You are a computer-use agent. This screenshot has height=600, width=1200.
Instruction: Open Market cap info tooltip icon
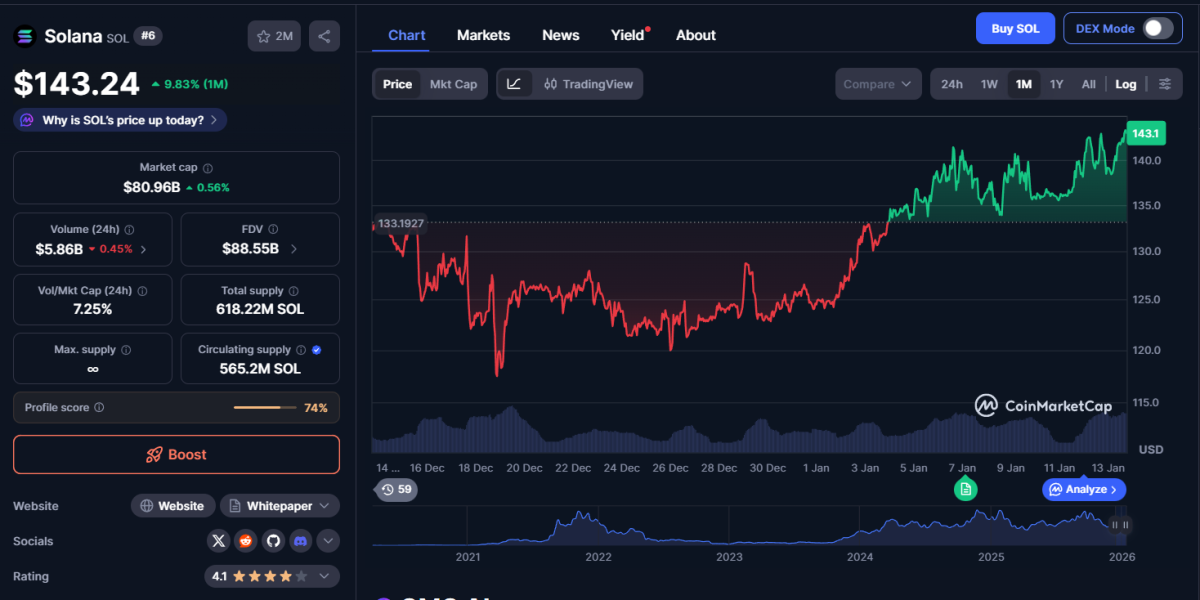pyautogui.click(x=208, y=168)
